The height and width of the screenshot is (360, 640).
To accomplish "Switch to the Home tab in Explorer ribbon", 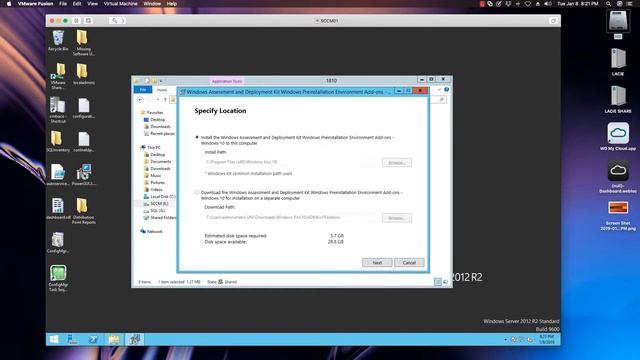I will tap(162, 89).
